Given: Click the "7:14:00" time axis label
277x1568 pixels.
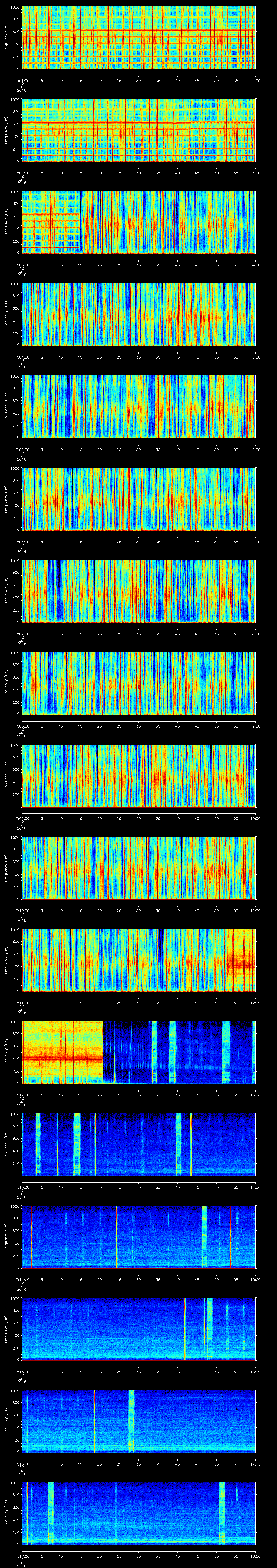Looking at the screenshot, I should [x=22, y=1279].
